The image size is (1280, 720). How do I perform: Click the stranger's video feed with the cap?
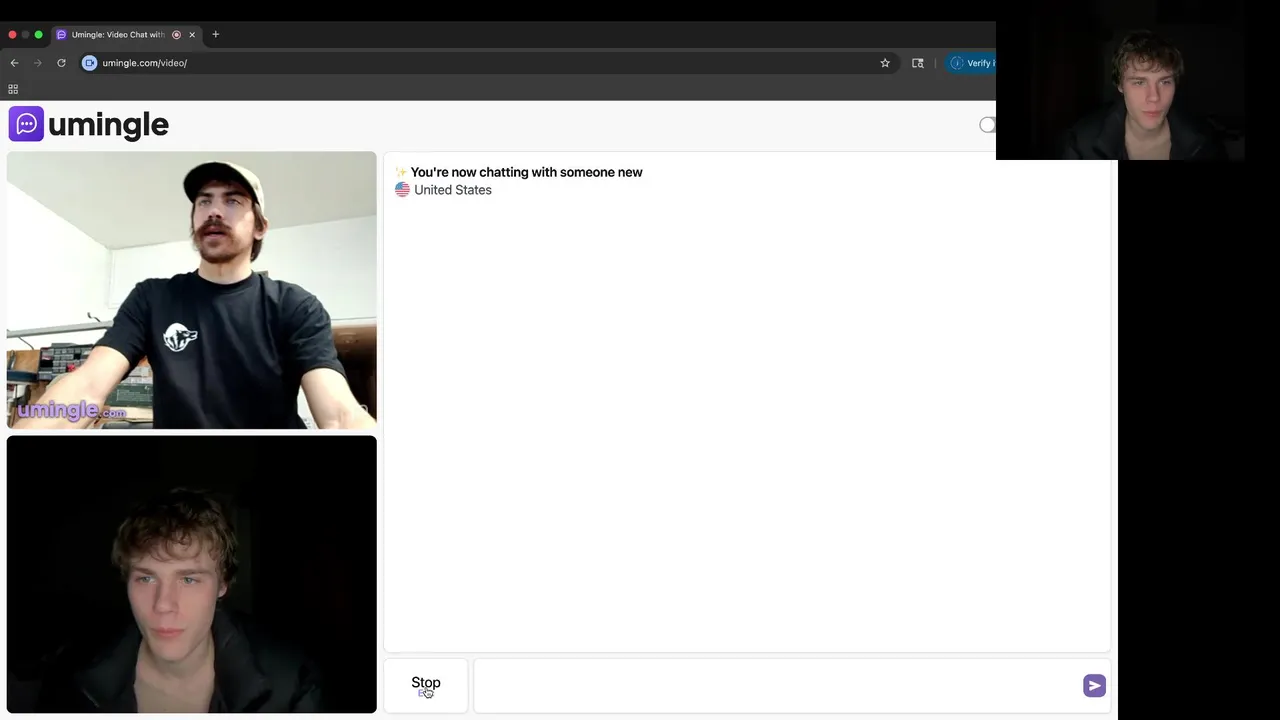[192, 290]
